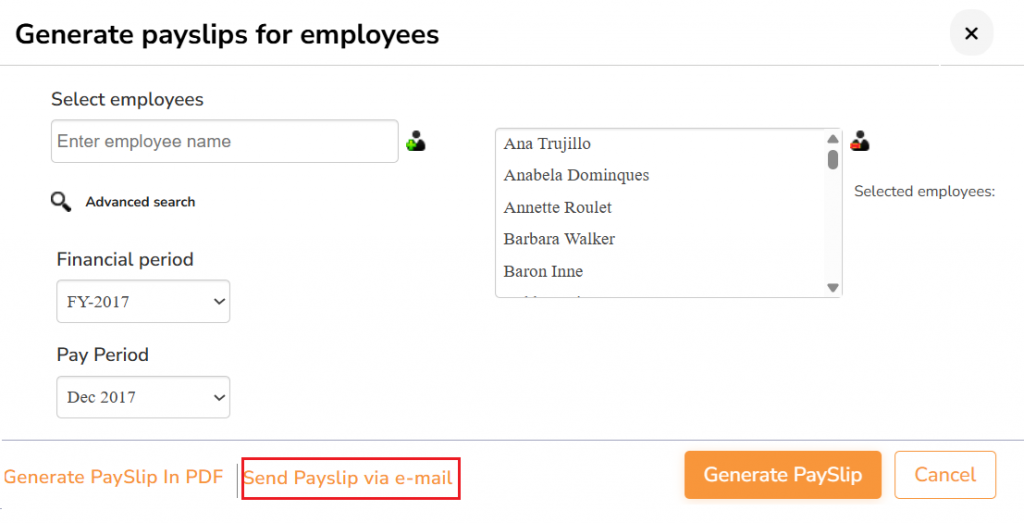Click the employee list scroll-up arrow
The width and height of the screenshot is (1024, 523).
(x=832, y=139)
